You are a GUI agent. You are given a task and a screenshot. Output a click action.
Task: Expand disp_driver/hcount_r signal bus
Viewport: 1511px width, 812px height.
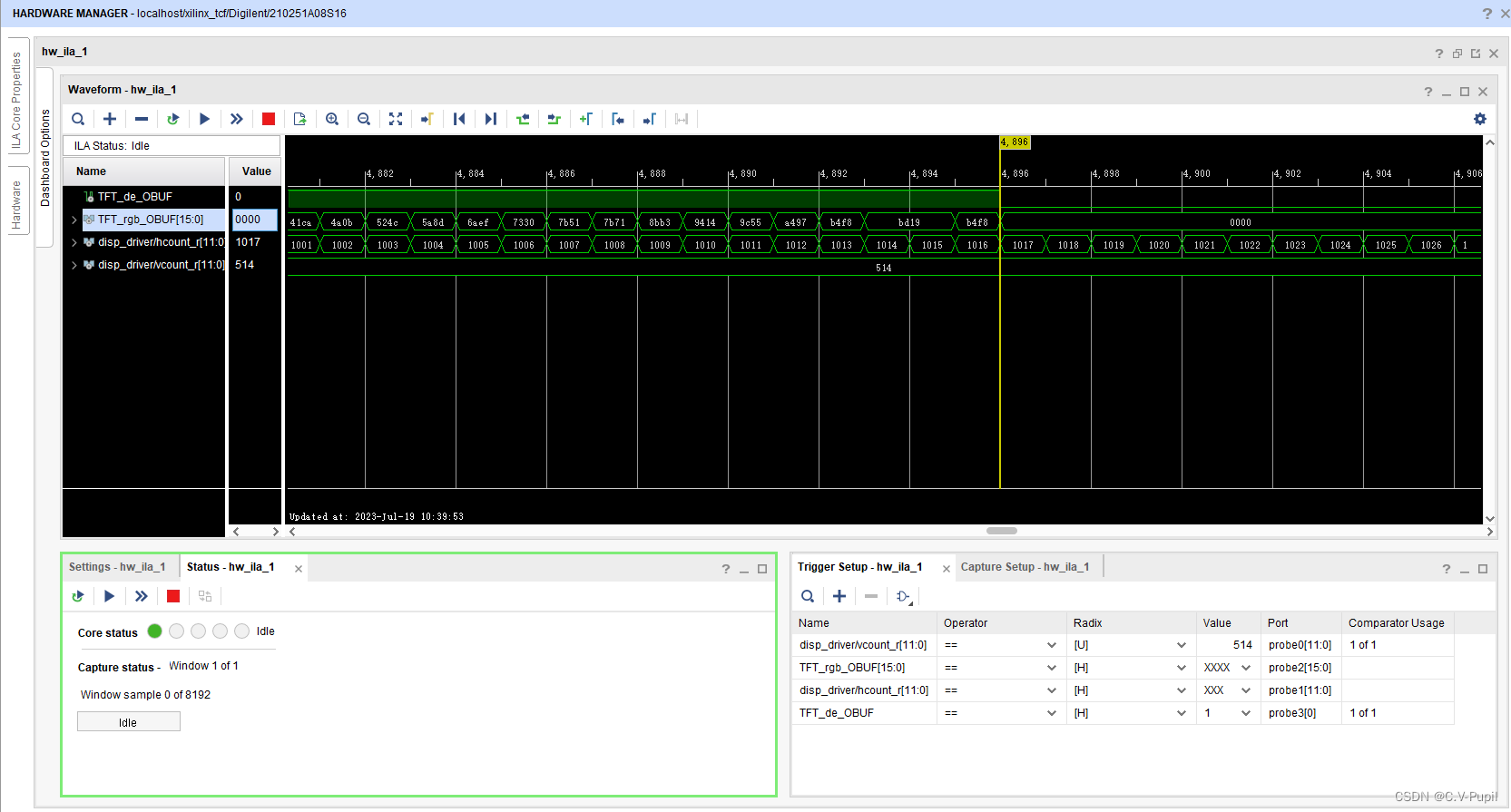74,242
